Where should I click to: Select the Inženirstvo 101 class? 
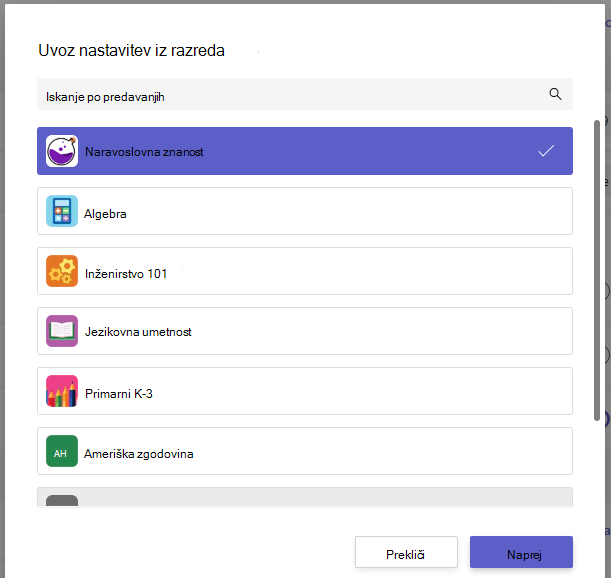point(305,271)
